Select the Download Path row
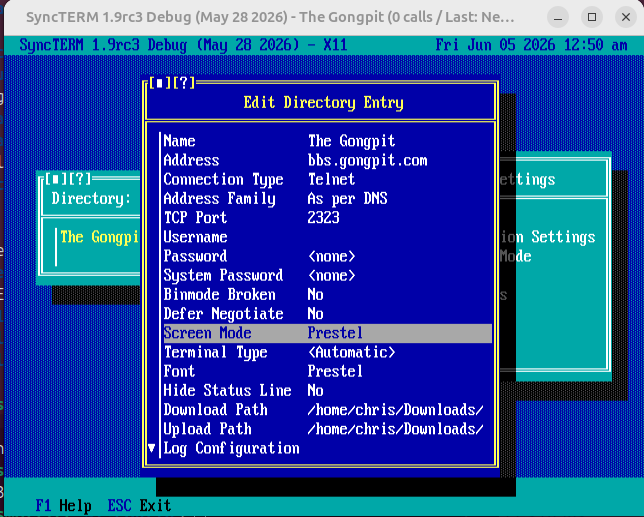Image resolution: width=644 pixels, height=517 pixels. [x=327, y=410]
